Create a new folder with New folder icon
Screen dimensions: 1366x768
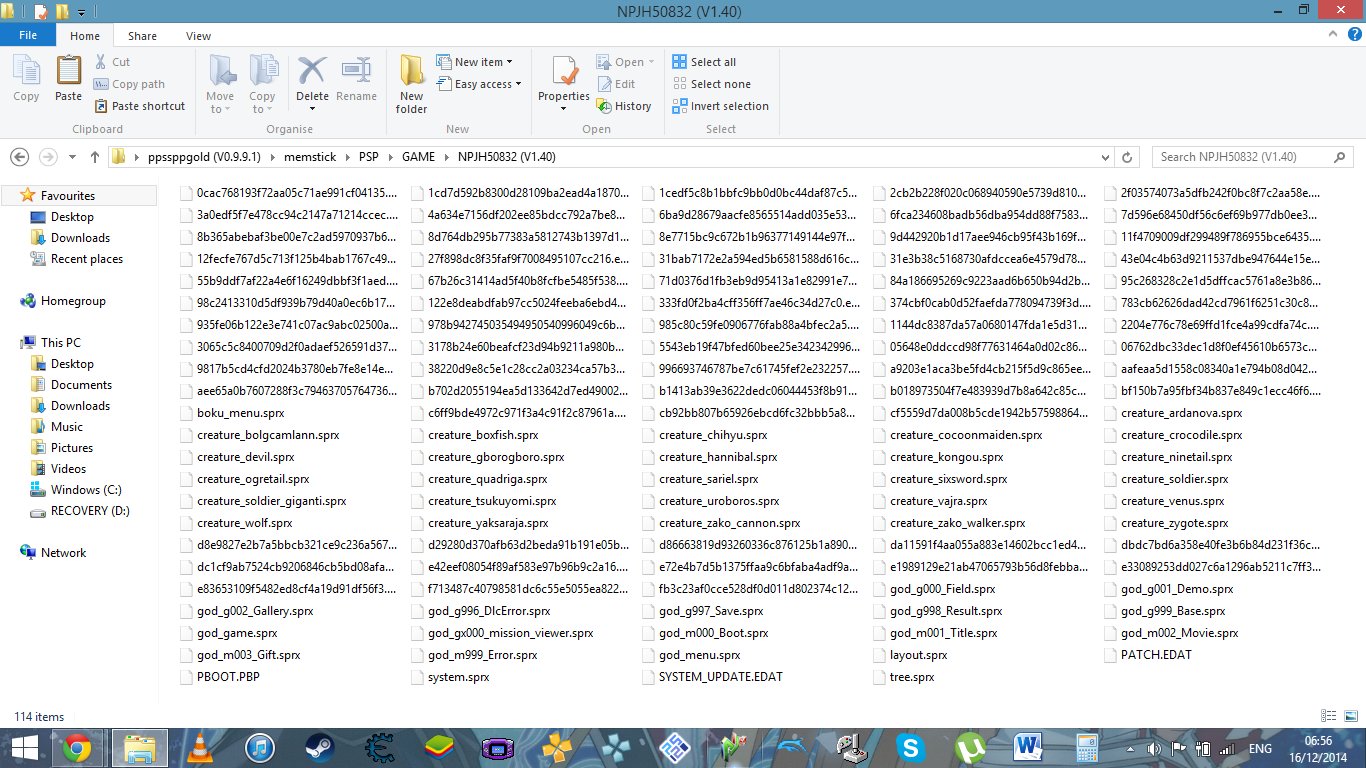pyautogui.click(x=411, y=82)
